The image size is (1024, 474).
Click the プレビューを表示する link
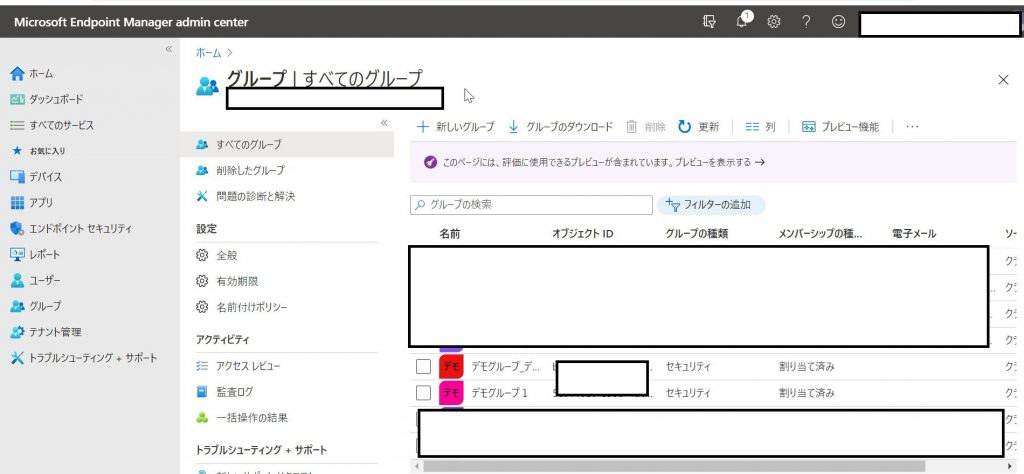718,163
